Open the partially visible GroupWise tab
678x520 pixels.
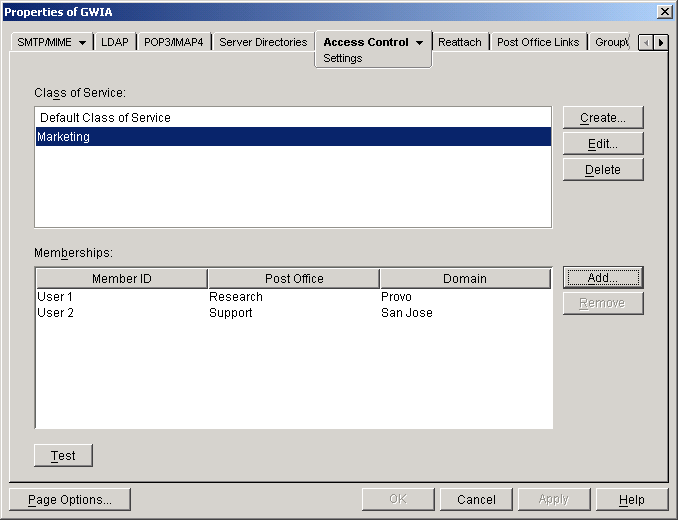click(x=611, y=42)
